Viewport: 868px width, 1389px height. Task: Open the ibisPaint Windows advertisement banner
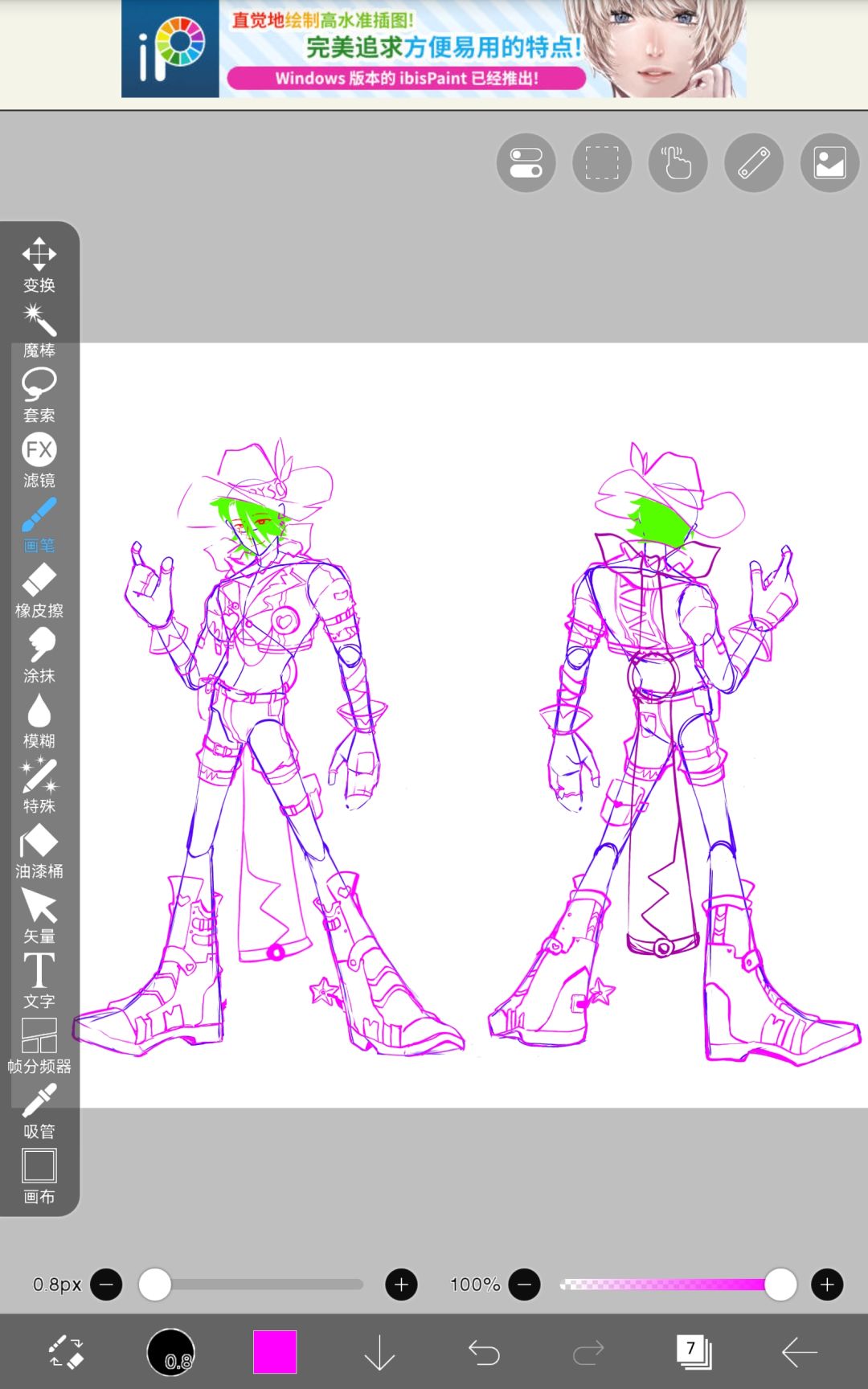point(434,49)
